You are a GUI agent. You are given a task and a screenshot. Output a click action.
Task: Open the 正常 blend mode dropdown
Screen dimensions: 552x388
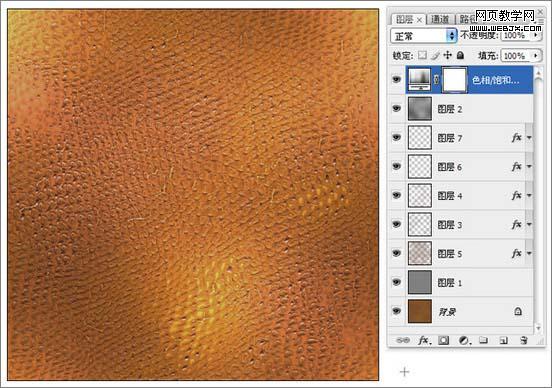point(424,36)
